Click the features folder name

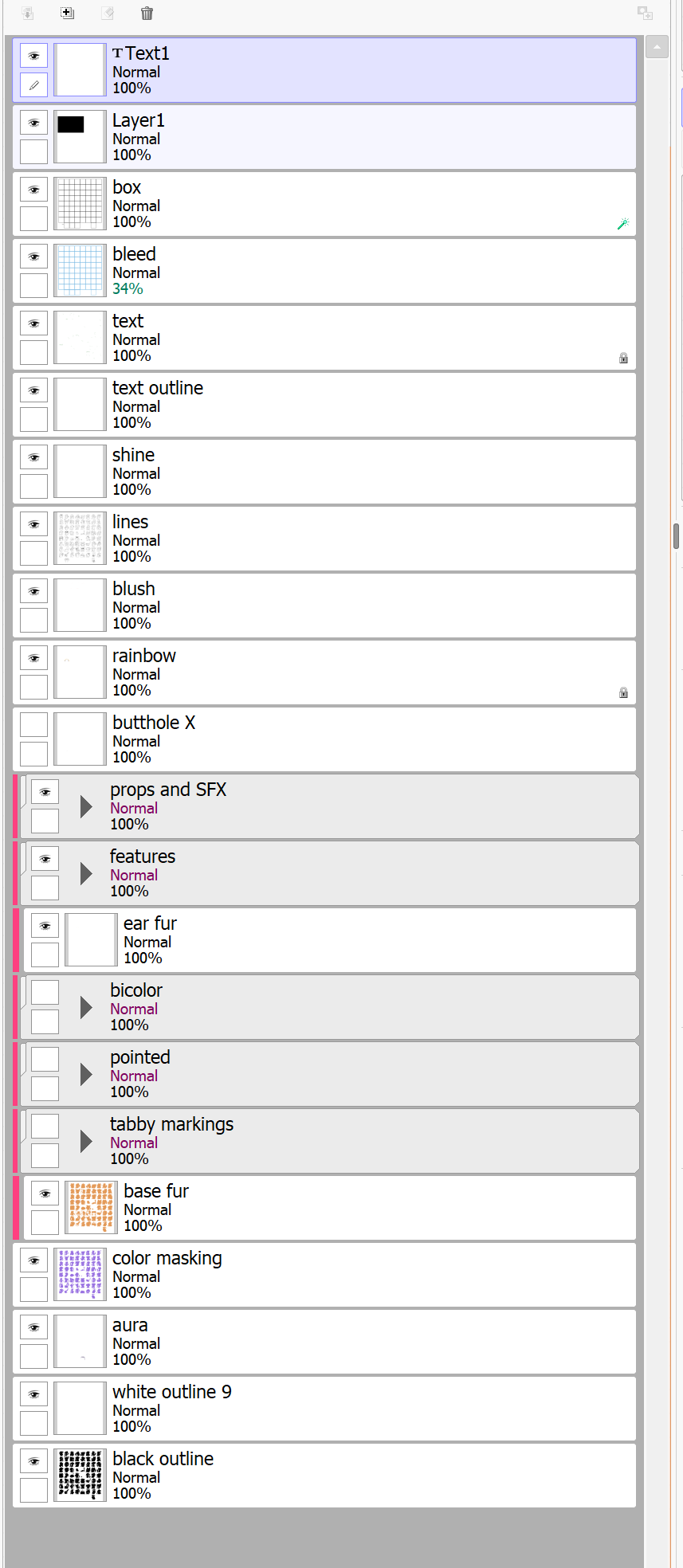(143, 857)
